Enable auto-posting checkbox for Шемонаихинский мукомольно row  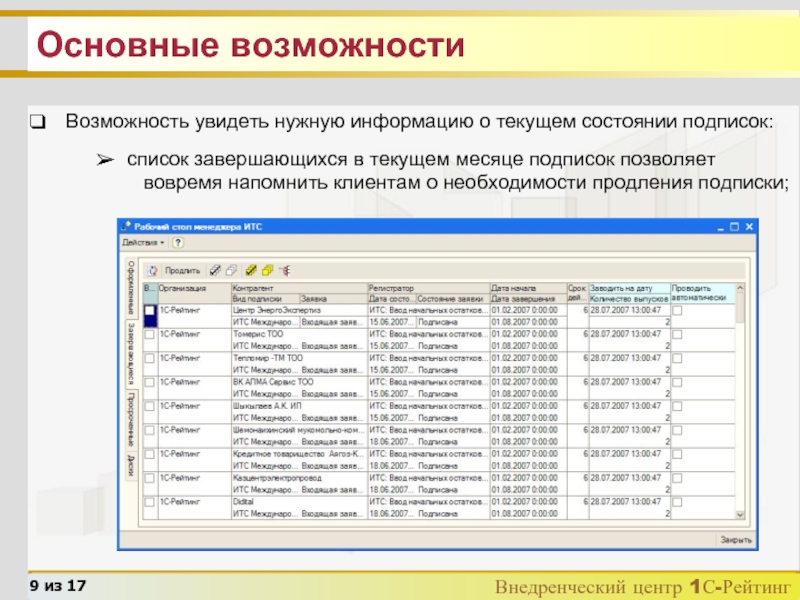(677, 431)
